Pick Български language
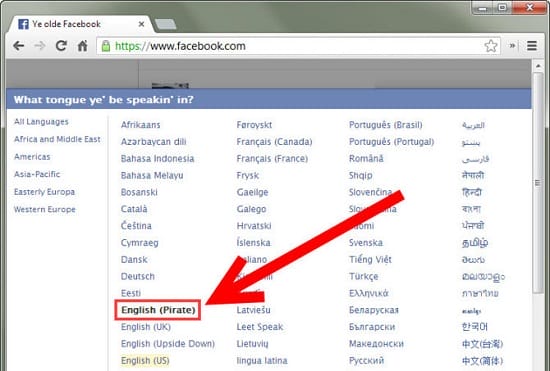 pos(372,327)
